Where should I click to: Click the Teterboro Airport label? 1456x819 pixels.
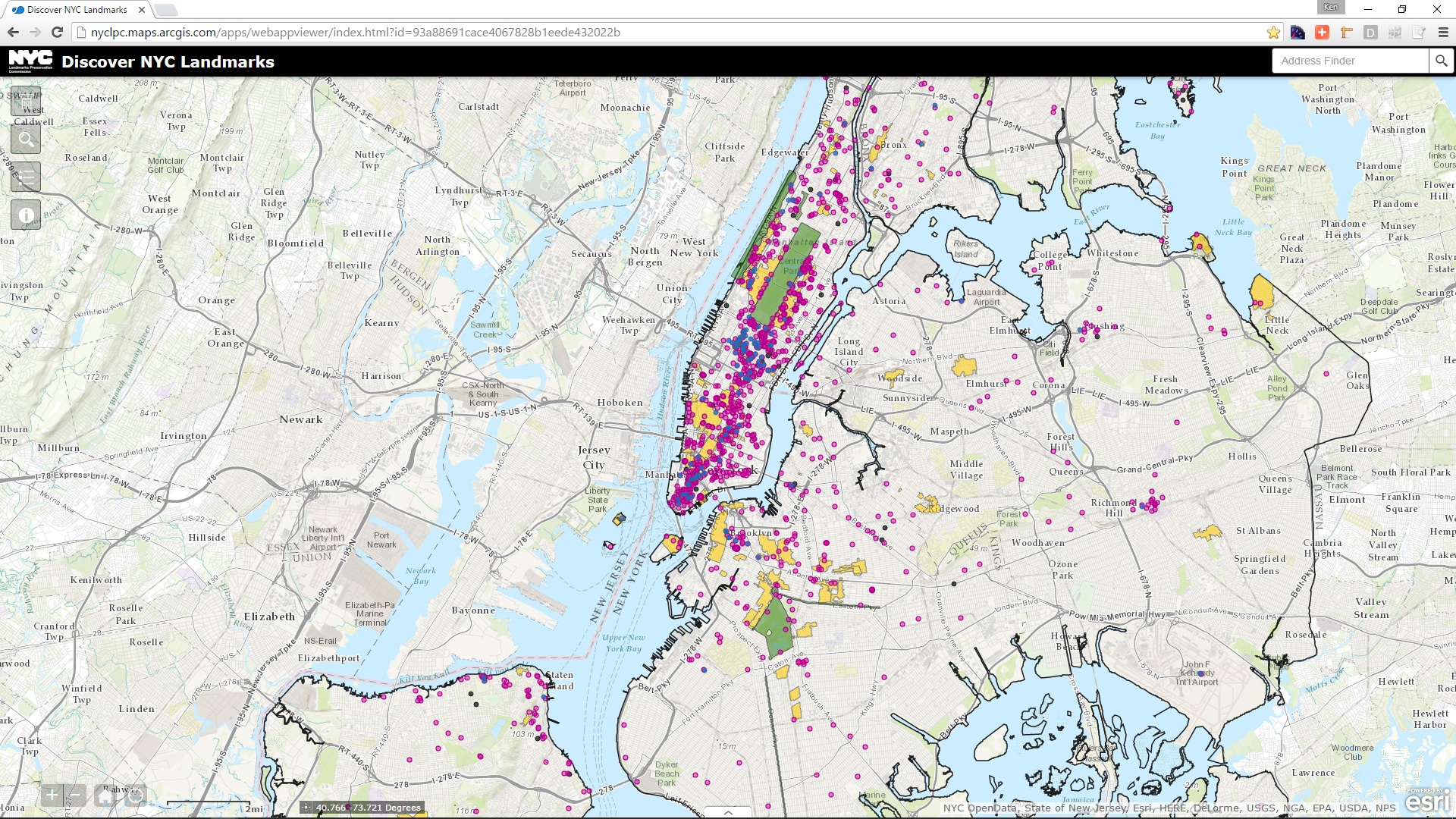click(x=573, y=88)
